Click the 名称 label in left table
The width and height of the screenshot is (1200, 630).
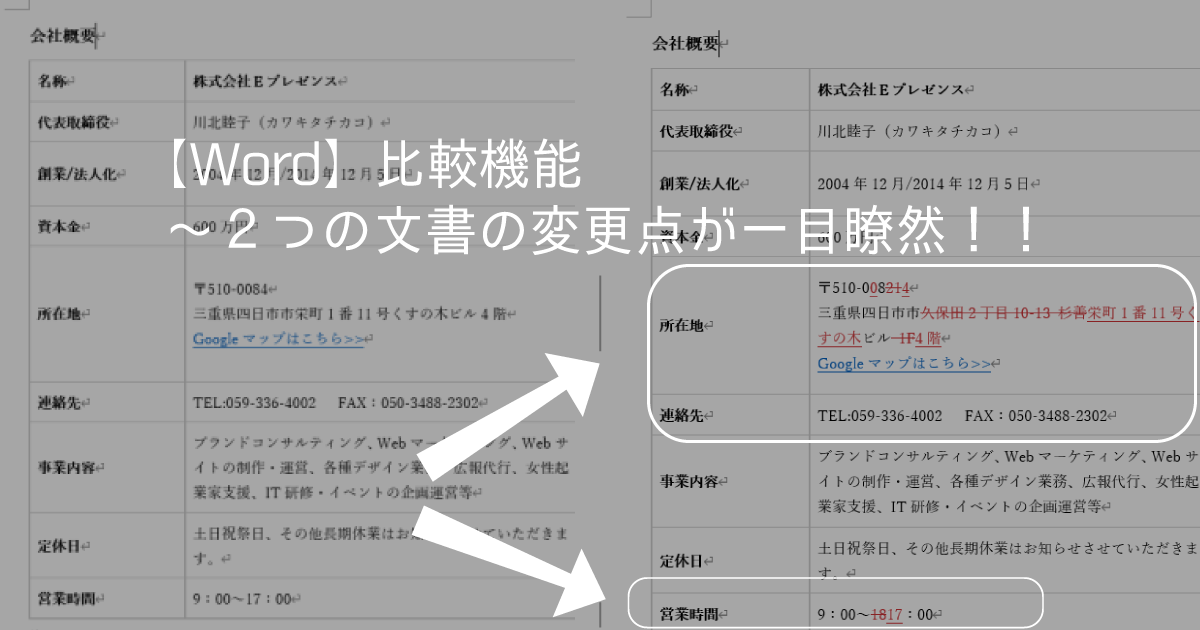pyautogui.click(x=53, y=81)
